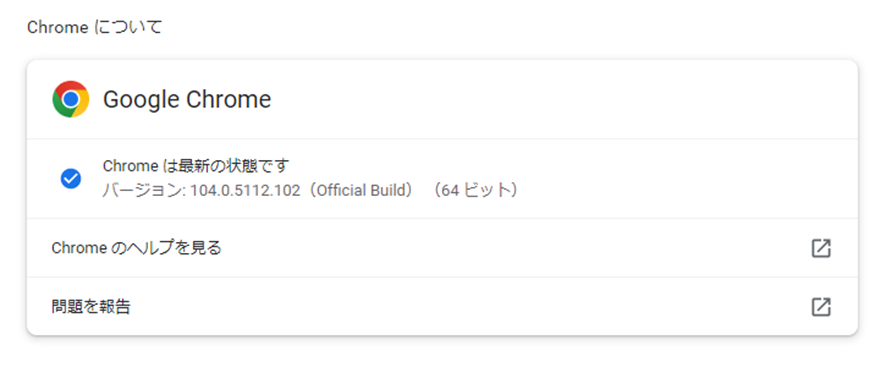Click empty middle area of report issue row

(x=469, y=306)
